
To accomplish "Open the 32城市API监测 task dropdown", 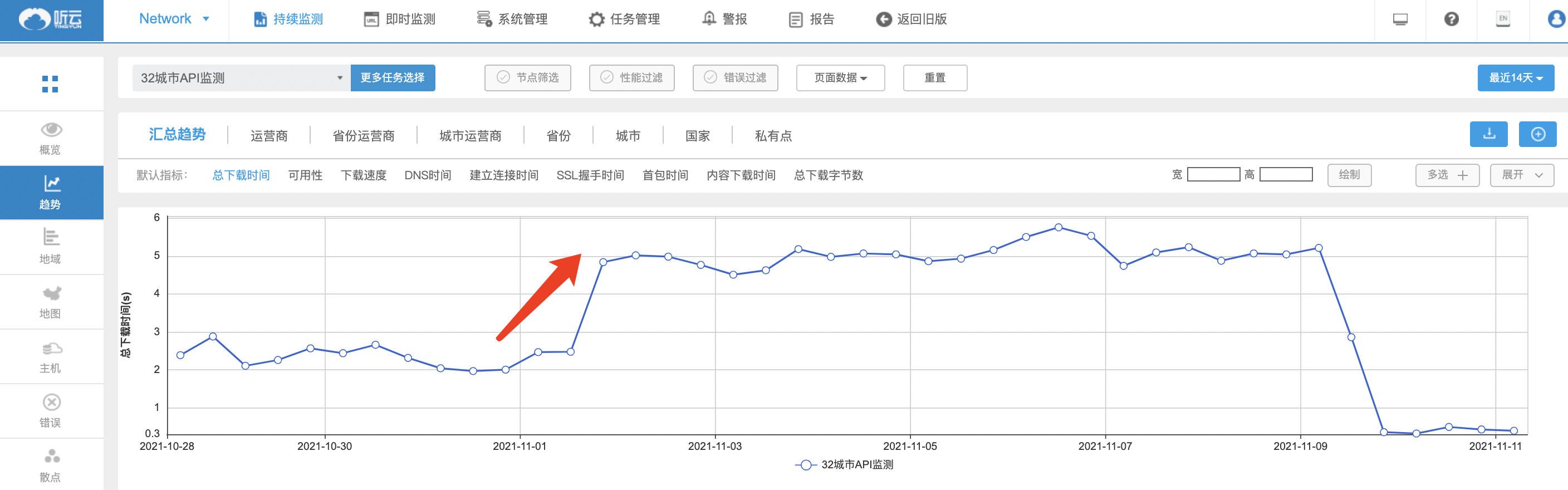I will (x=241, y=78).
